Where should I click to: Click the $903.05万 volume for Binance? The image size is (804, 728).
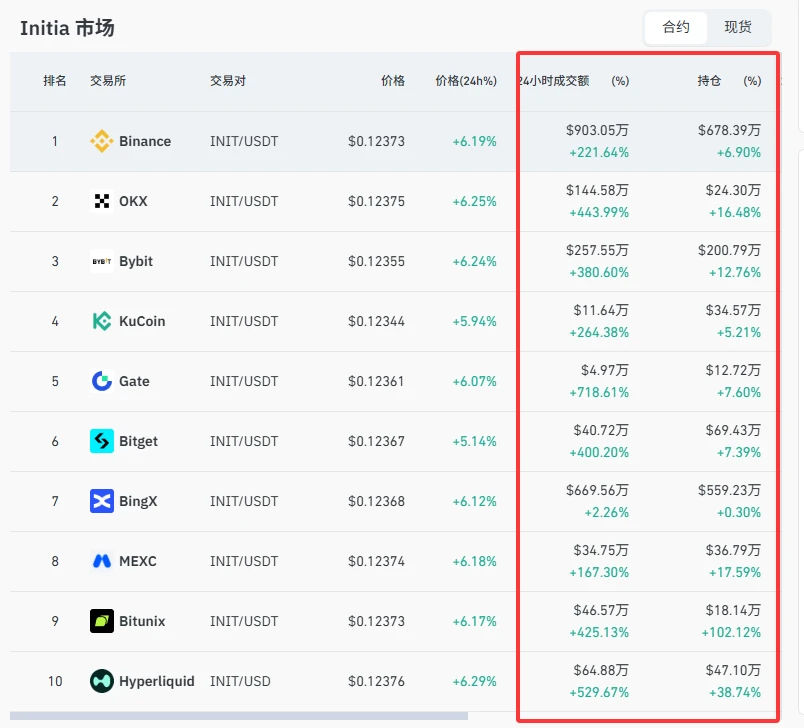(x=597, y=130)
